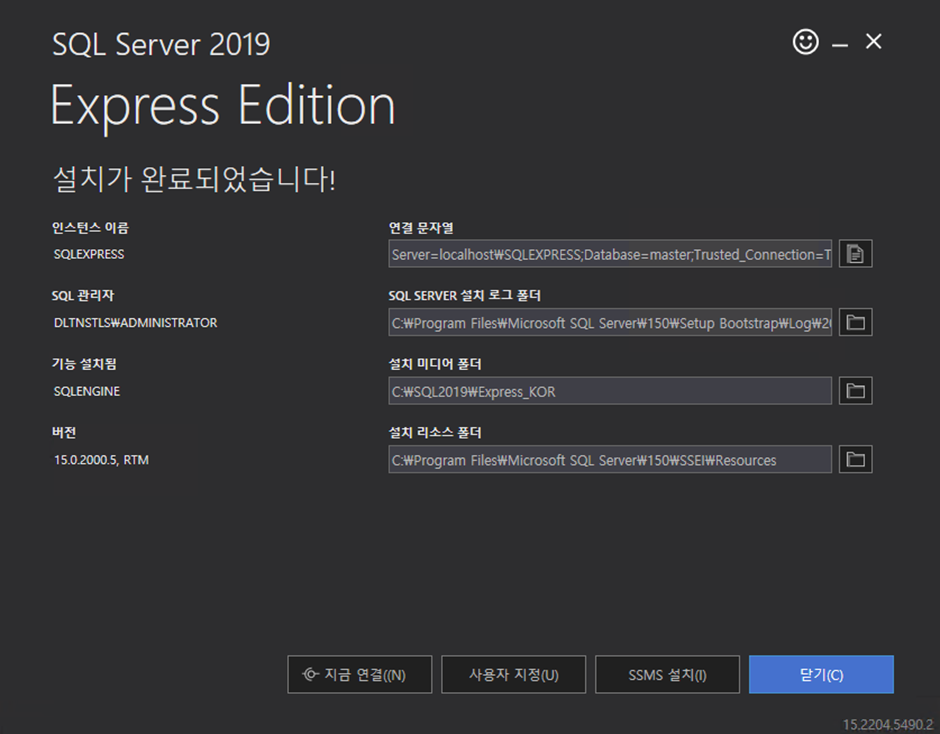Screen dimensions: 940x734
Task: Click the instance name SQLEXPRESS
Action: tap(89, 254)
